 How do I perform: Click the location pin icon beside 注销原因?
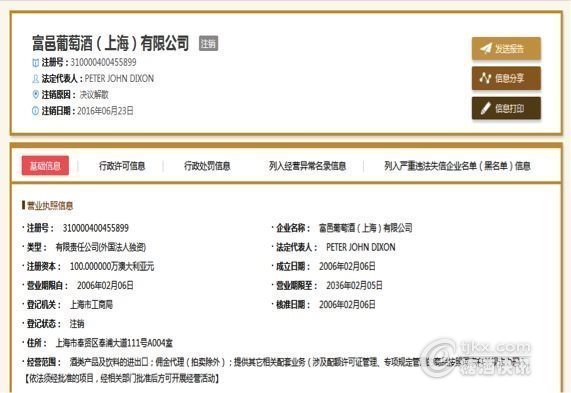35,95
